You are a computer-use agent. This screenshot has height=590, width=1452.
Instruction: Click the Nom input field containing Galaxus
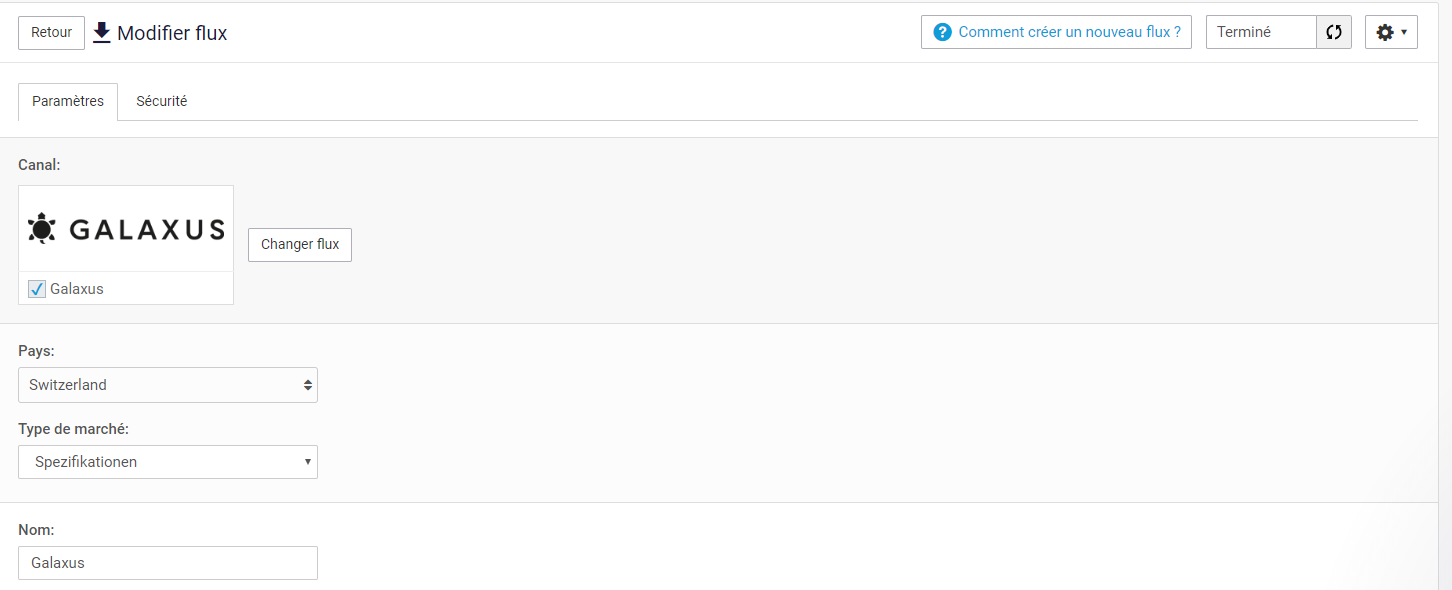click(168, 563)
